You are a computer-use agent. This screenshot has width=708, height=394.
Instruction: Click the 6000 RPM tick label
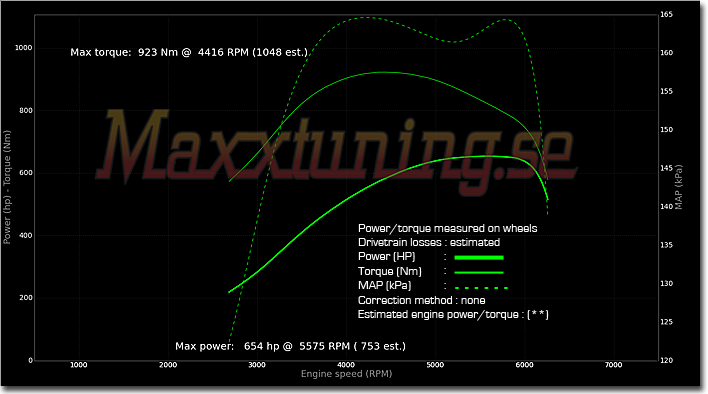pos(524,365)
